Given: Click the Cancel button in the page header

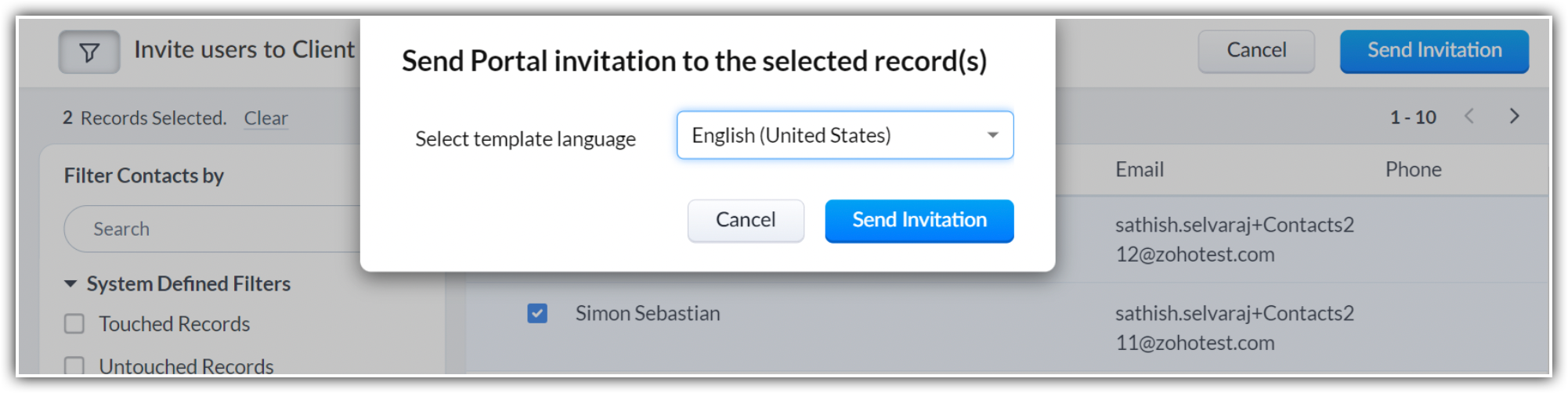Looking at the screenshot, I should pyautogui.click(x=1255, y=51).
